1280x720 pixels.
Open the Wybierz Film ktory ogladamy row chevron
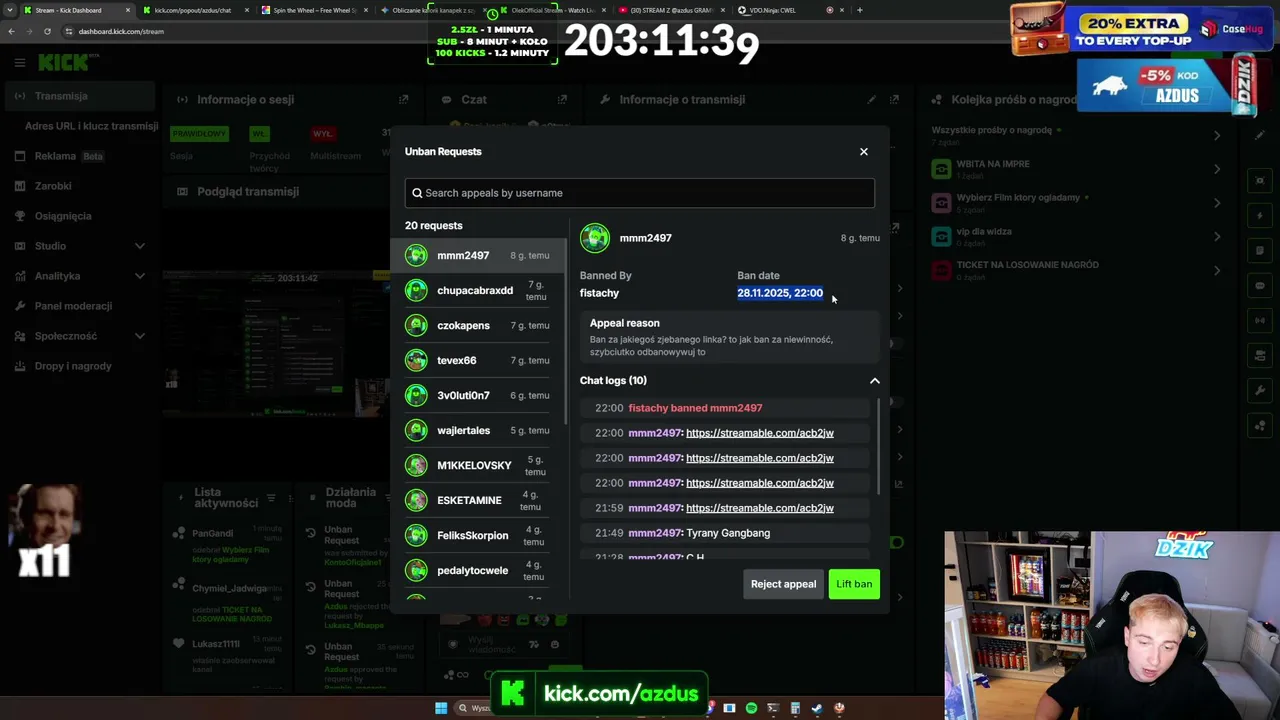[1217, 203]
